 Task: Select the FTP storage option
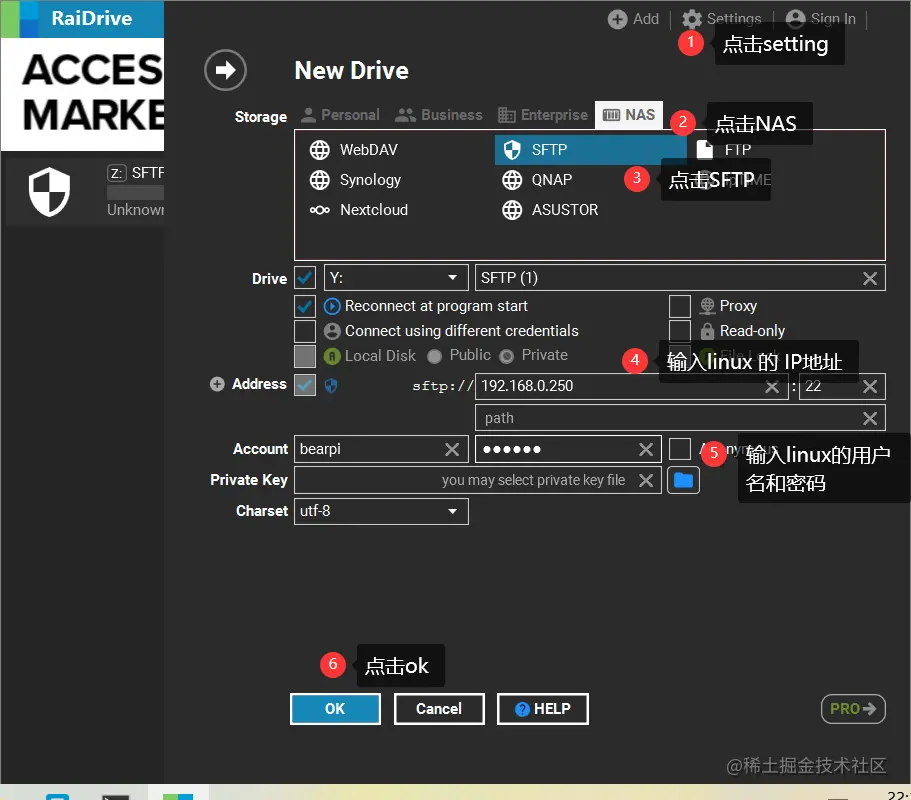(x=724, y=150)
